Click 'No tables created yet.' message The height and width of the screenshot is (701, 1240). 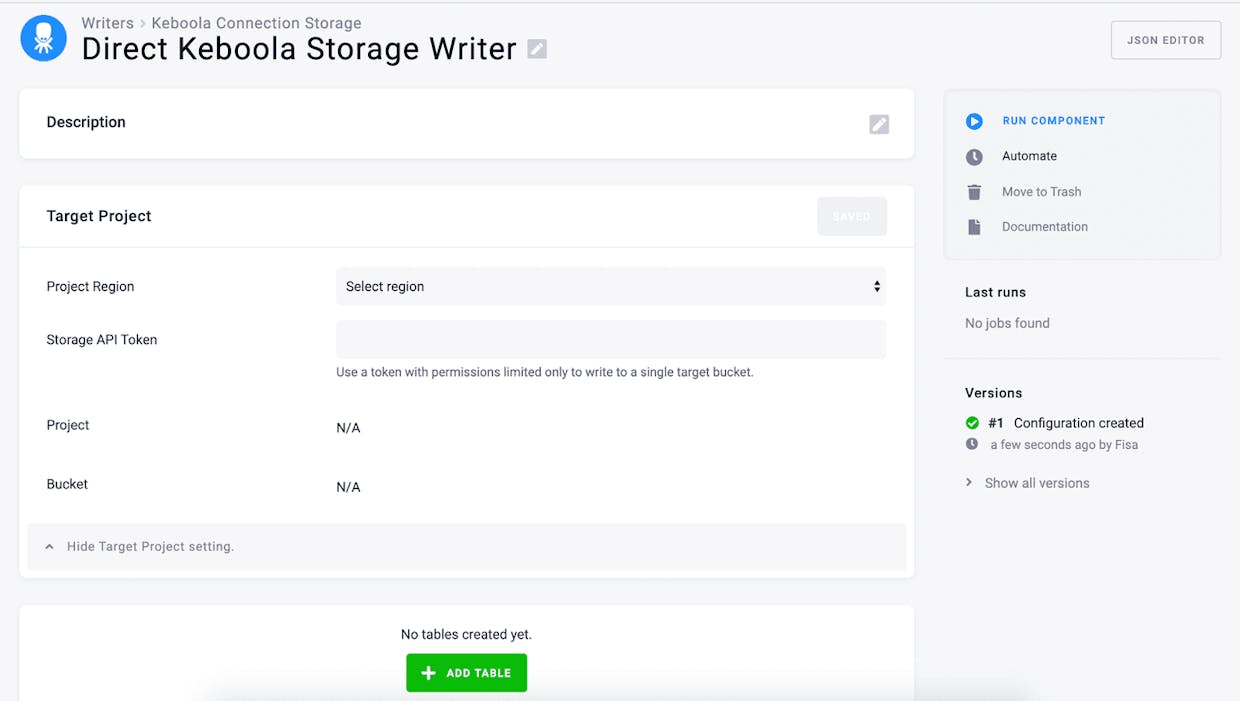[466, 634]
